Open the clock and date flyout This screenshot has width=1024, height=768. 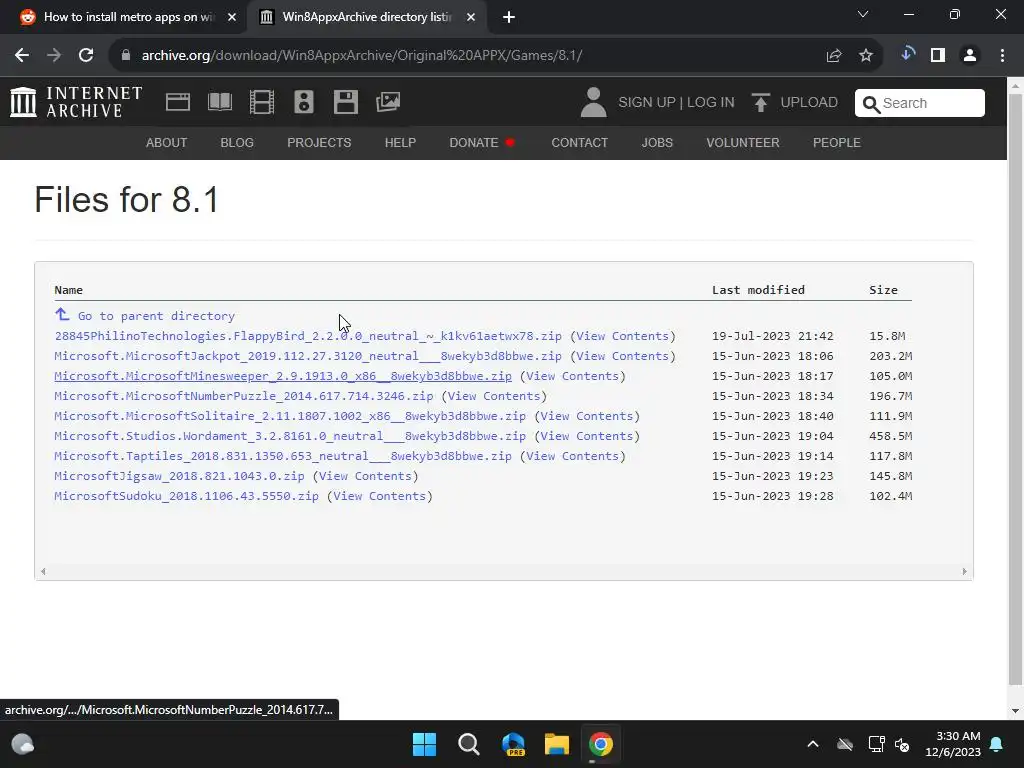pyautogui.click(x=953, y=744)
